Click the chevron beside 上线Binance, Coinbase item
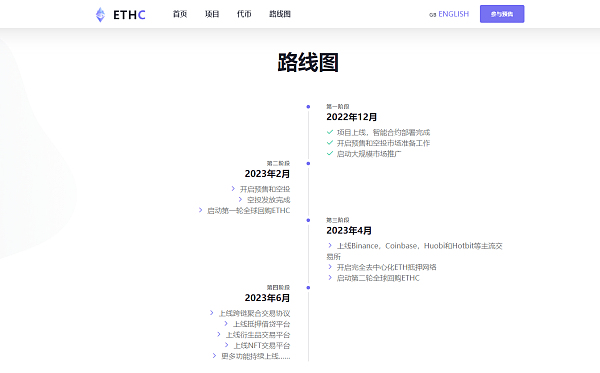The width and height of the screenshot is (600, 373). [x=330, y=245]
